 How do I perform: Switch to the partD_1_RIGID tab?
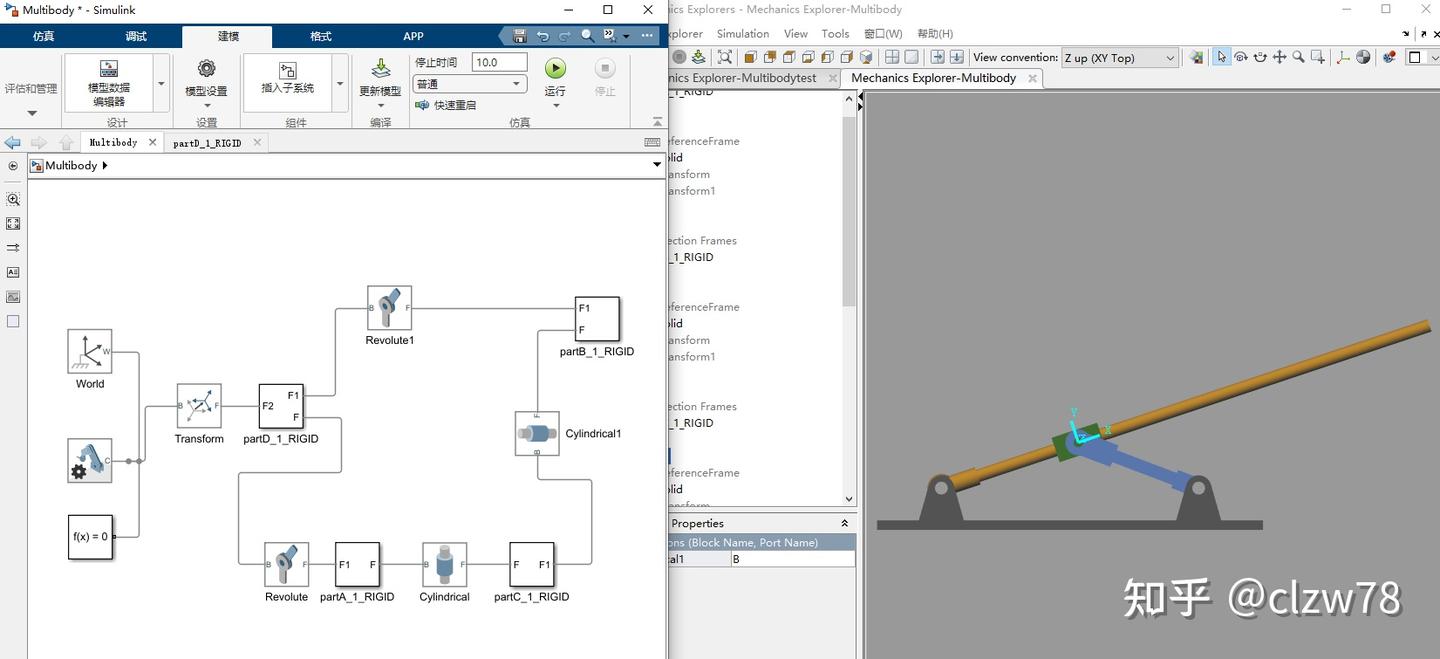[x=208, y=142]
